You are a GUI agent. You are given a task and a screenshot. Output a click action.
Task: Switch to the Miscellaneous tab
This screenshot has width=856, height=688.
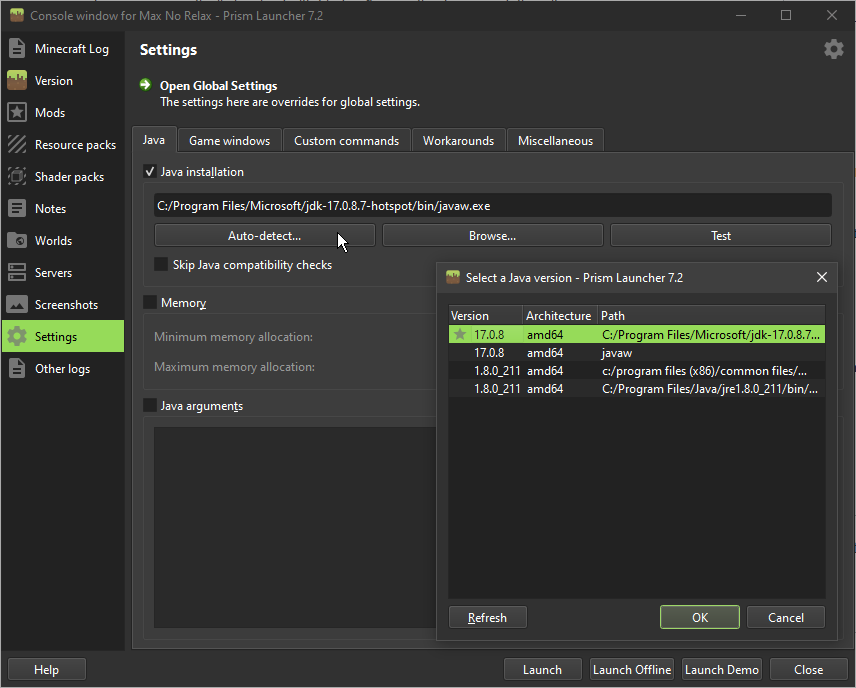click(555, 141)
